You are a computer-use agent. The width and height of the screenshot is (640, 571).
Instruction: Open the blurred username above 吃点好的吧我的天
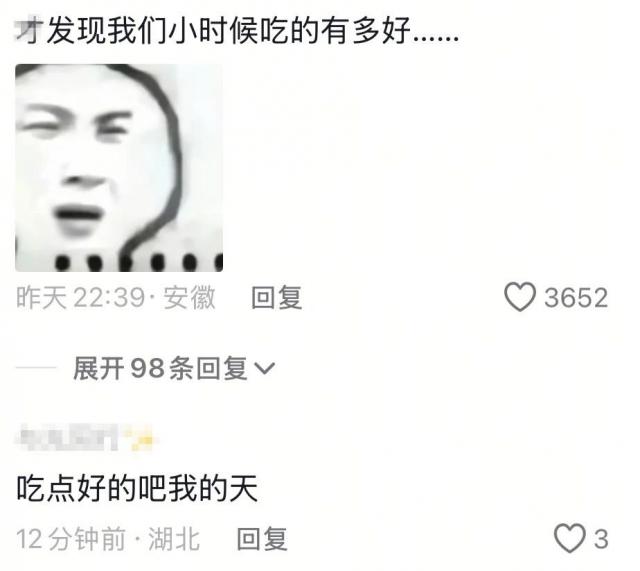tap(67, 438)
